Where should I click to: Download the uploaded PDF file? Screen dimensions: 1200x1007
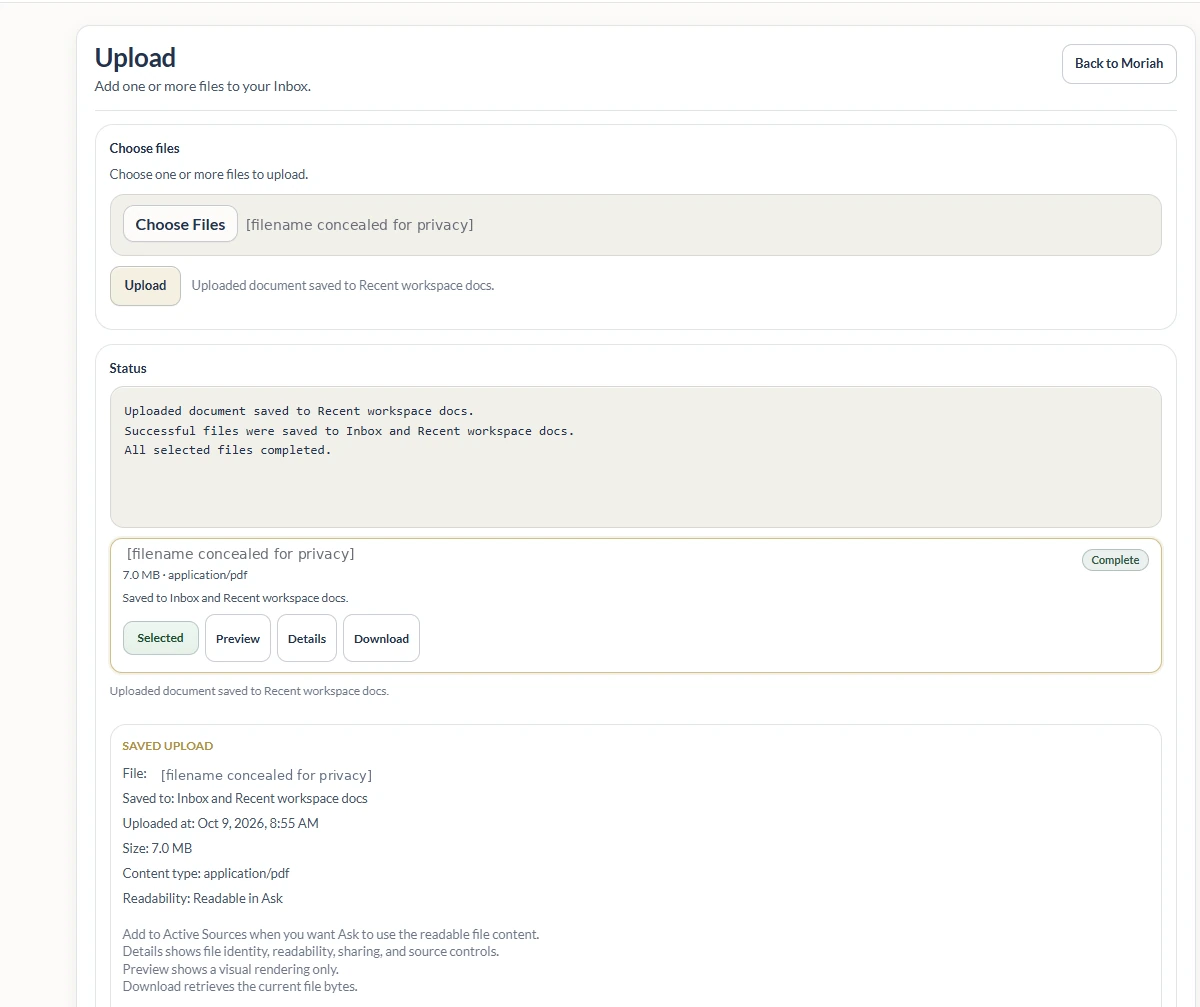point(381,638)
